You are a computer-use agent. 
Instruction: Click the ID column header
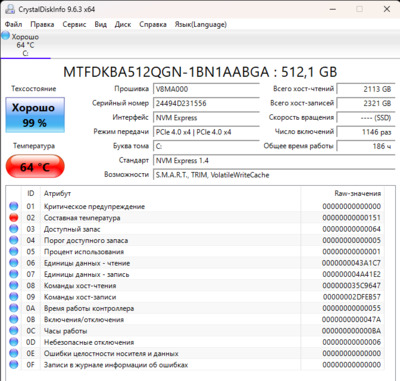31,193
